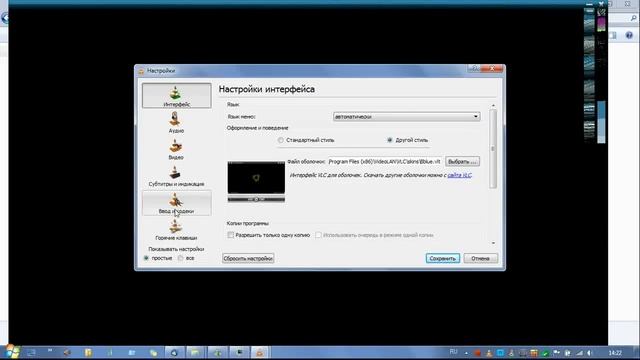Click the Выбрать button for skin file
The height and width of the screenshot is (360, 640).
tap(462, 162)
